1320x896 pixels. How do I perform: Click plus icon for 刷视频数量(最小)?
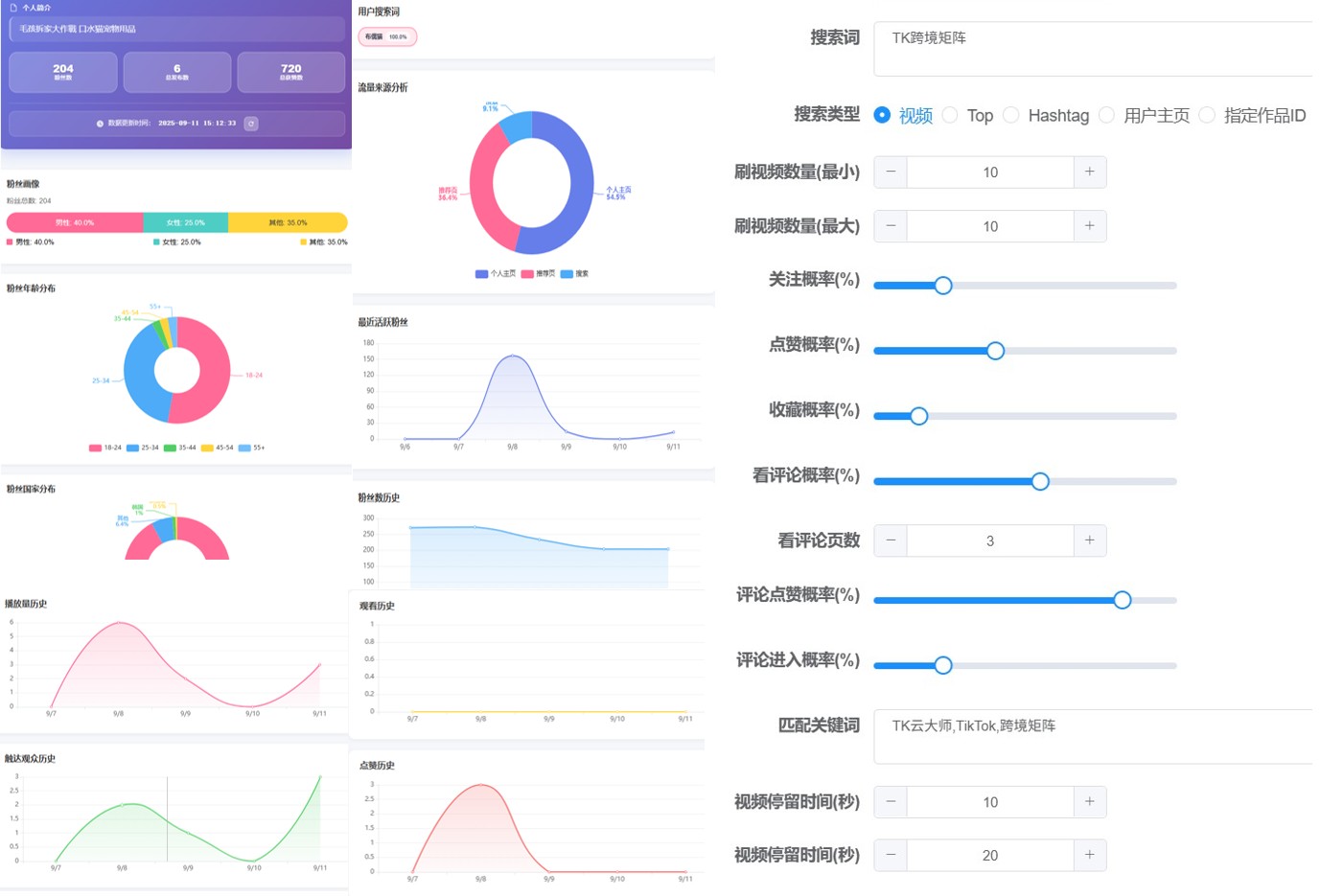point(1089,172)
